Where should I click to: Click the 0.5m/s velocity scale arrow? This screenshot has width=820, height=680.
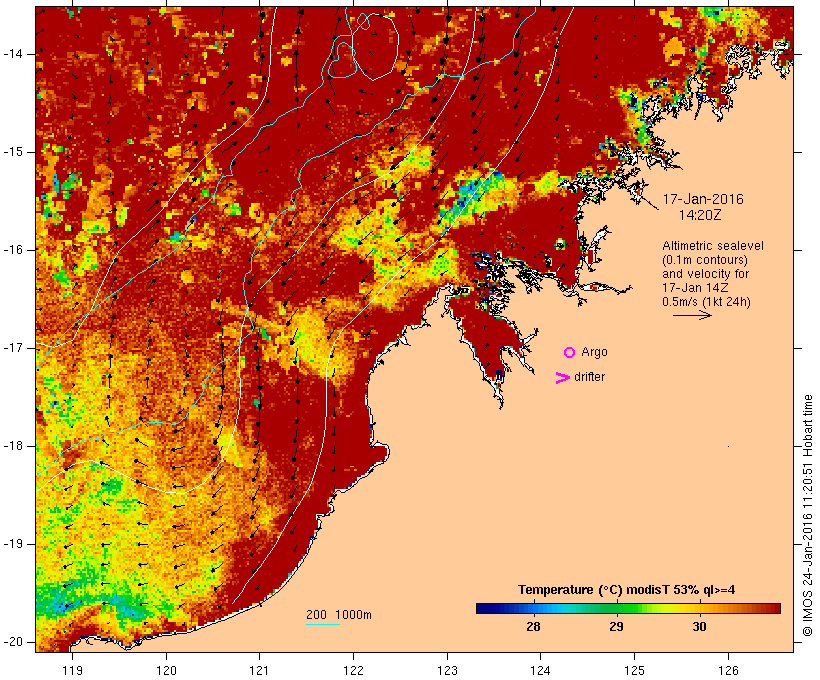(692, 315)
